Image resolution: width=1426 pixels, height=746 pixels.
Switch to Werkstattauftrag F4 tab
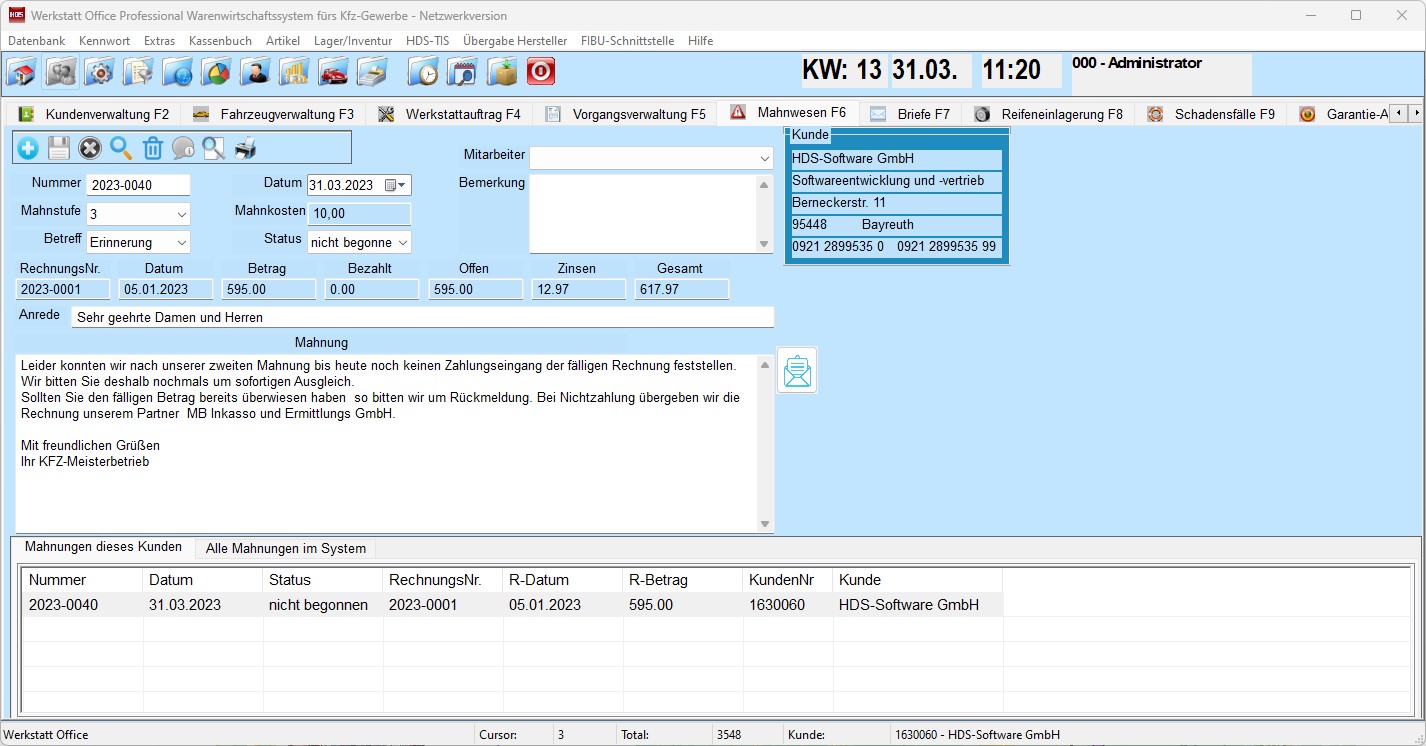[x=449, y=114]
